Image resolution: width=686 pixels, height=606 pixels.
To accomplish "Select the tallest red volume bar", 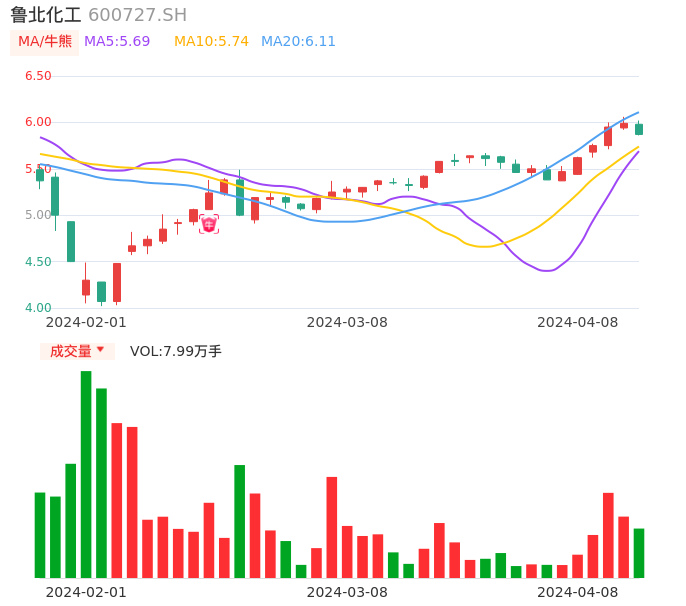I will tap(117, 500).
